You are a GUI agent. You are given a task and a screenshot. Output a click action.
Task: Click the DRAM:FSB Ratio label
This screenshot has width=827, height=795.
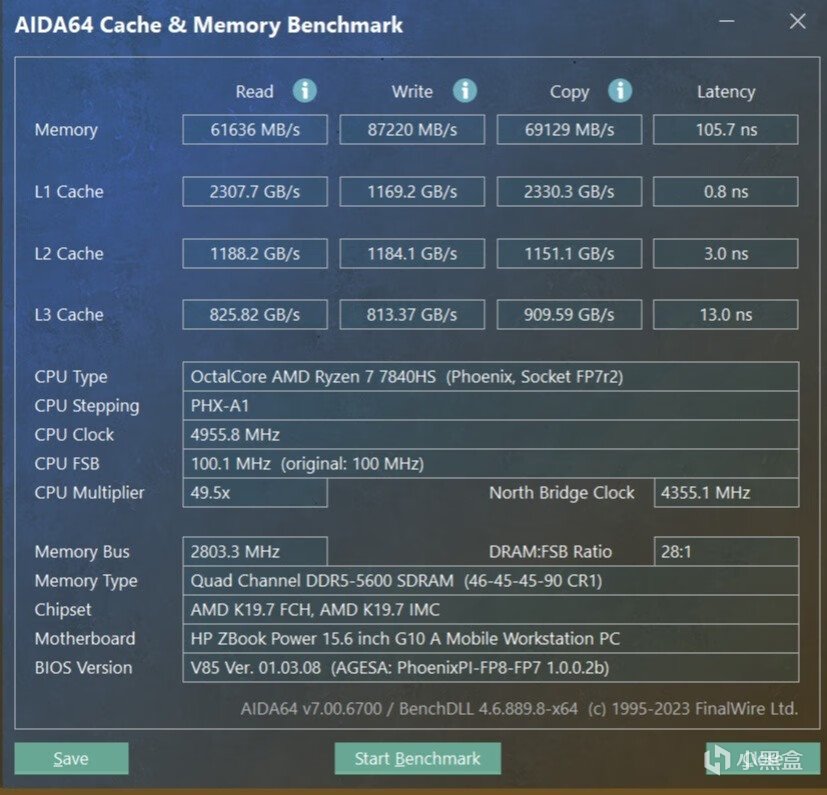click(550, 552)
